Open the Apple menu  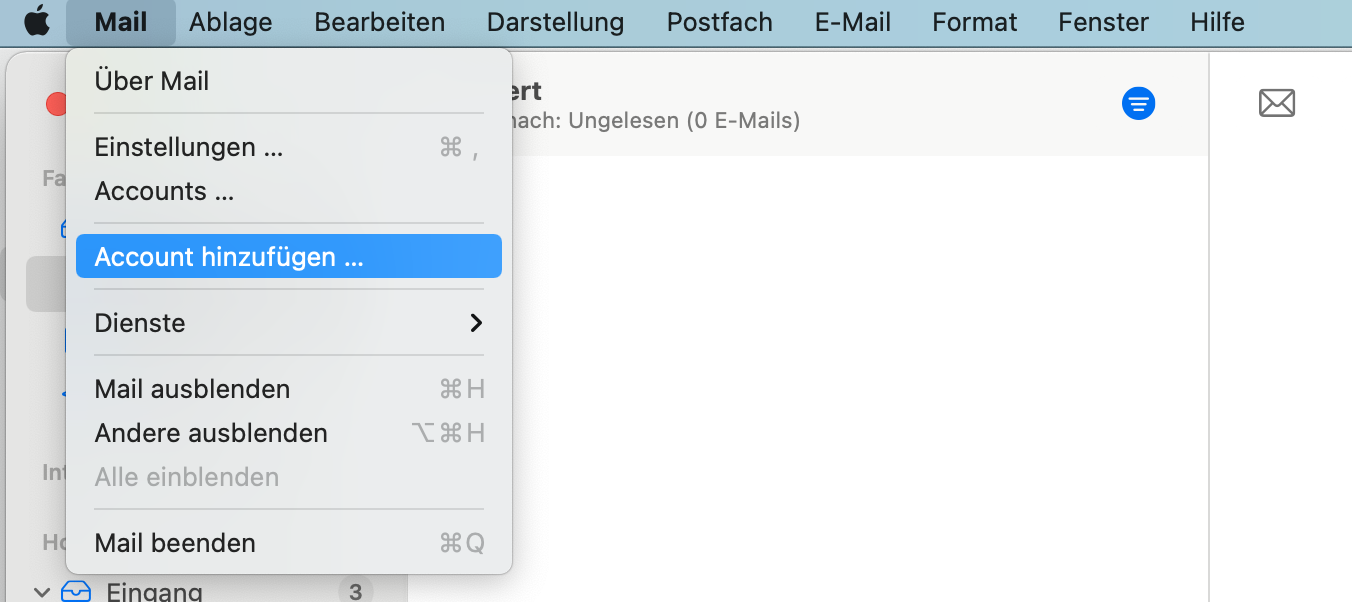tap(36, 21)
